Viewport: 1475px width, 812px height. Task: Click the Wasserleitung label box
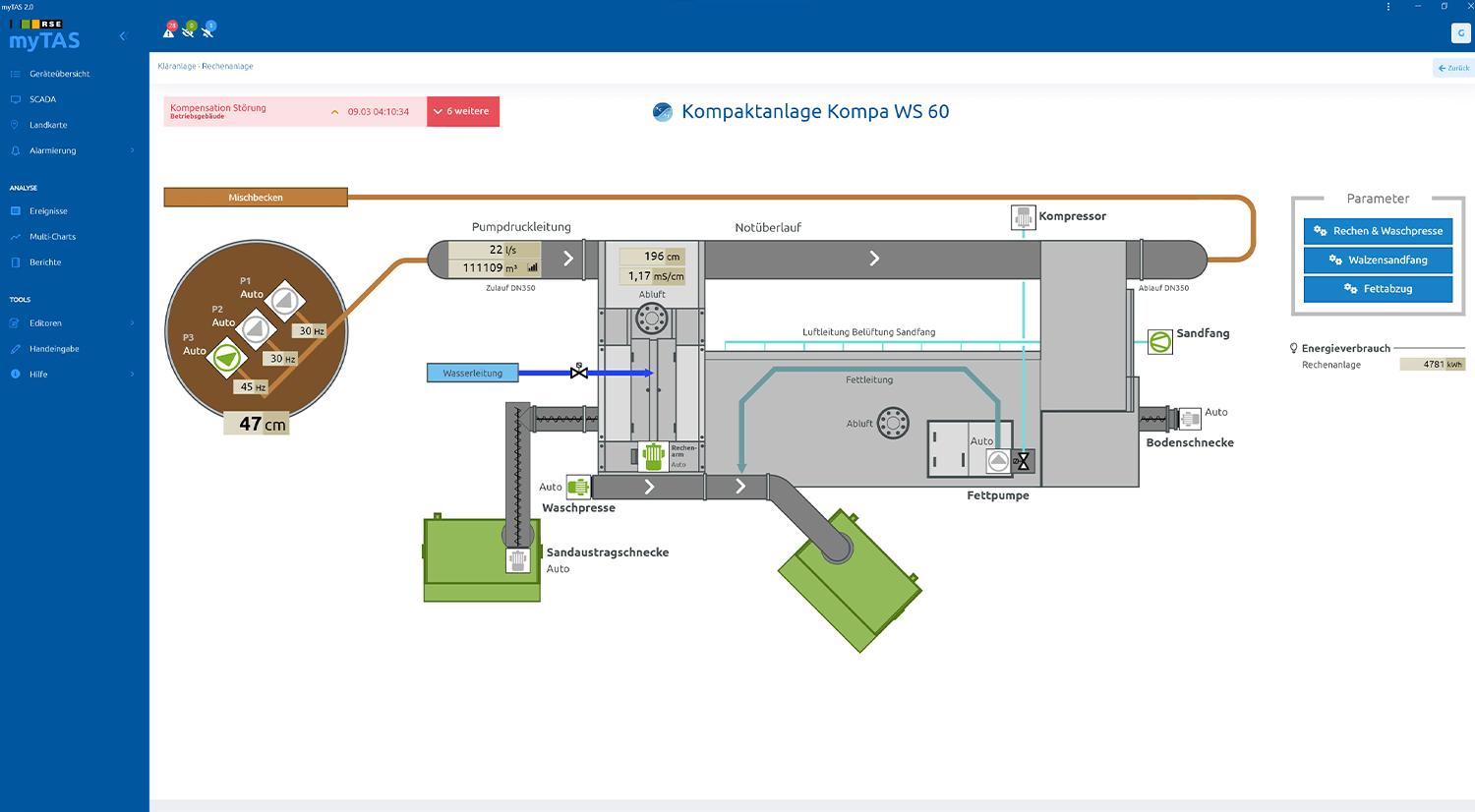(x=473, y=373)
